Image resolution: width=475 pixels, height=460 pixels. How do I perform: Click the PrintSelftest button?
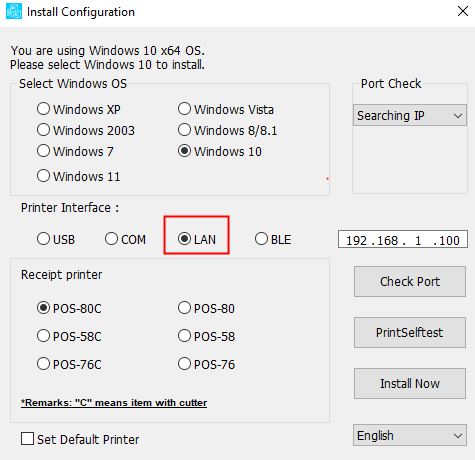pyautogui.click(x=410, y=333)
